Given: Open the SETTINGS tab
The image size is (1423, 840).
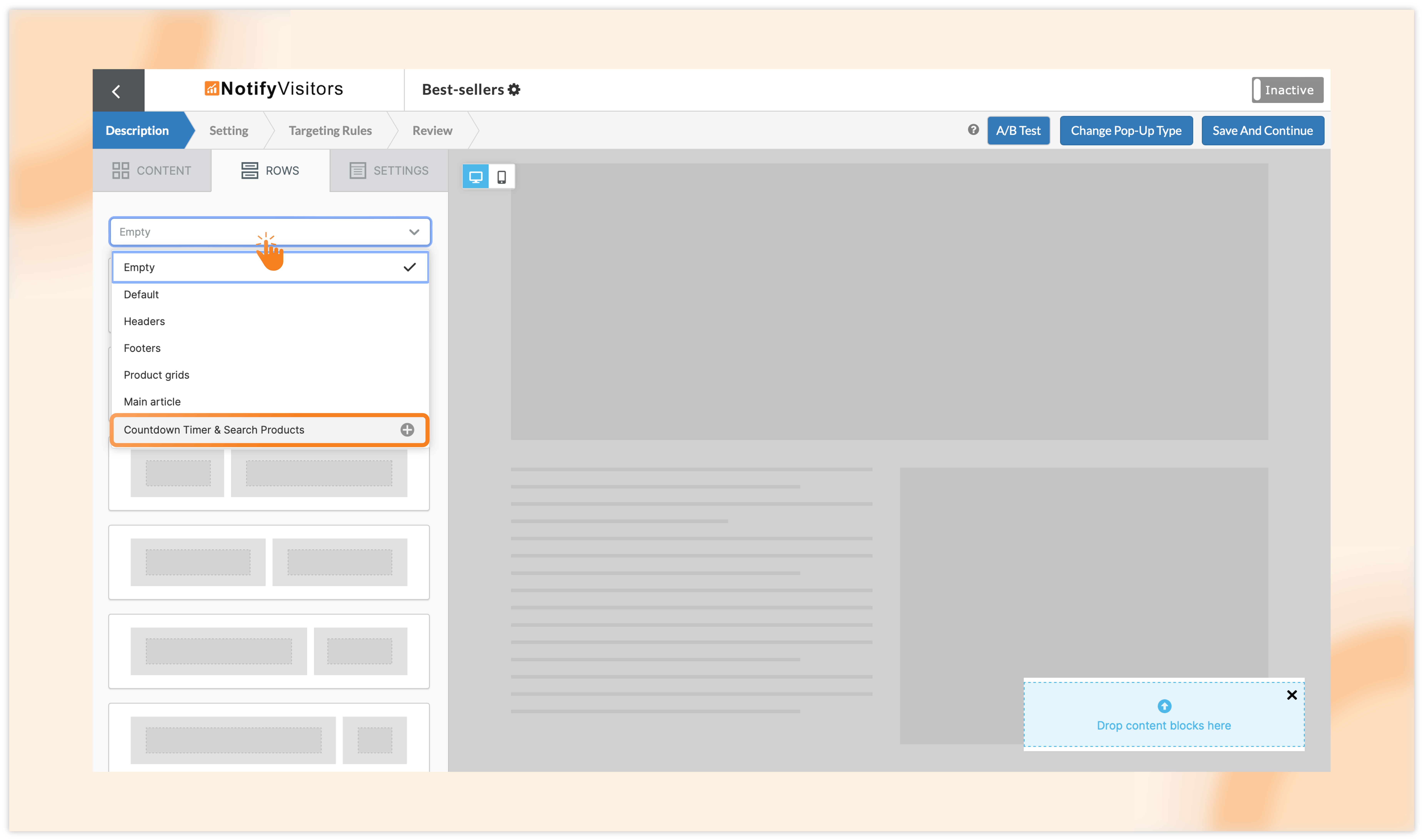Looking at the screenshot, I should [x=389, y=170].
